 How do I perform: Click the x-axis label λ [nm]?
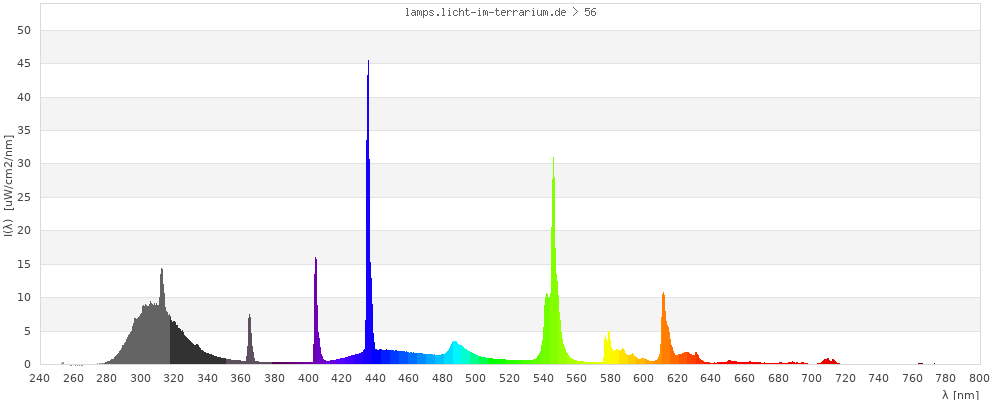click(x=960, y=394)
